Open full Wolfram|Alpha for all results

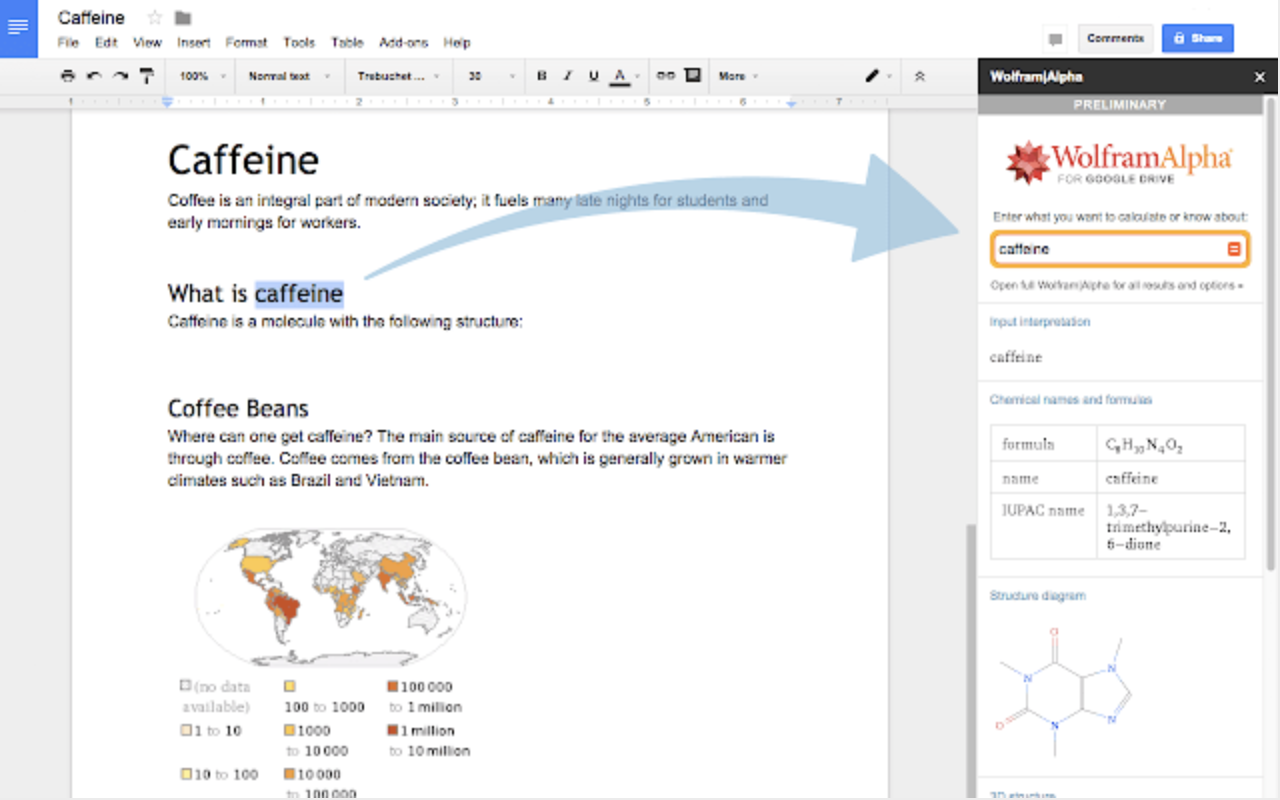1118,285
